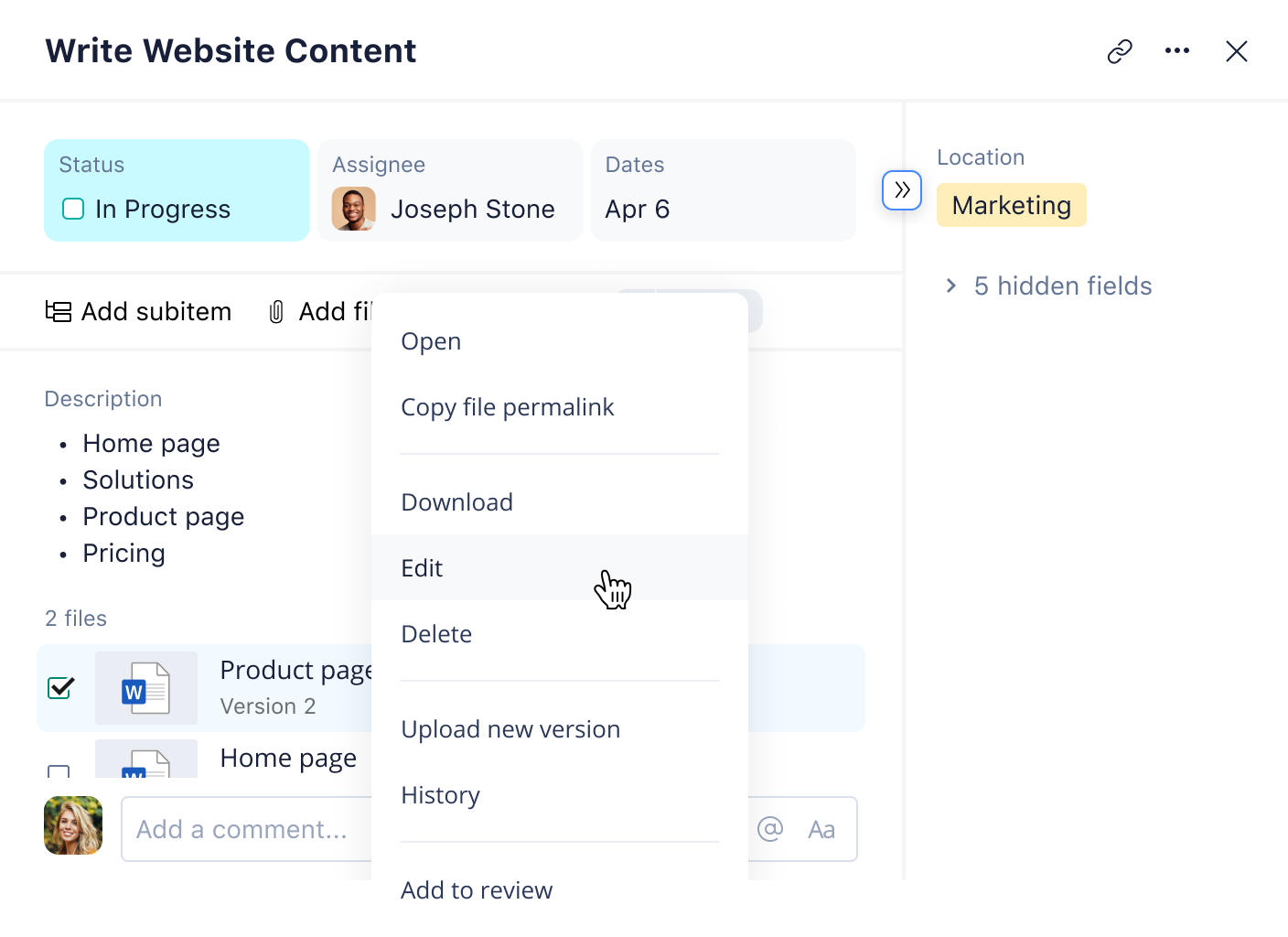Click the Word icon on Product page file
1288x937 pixels.
coord(145,687)
